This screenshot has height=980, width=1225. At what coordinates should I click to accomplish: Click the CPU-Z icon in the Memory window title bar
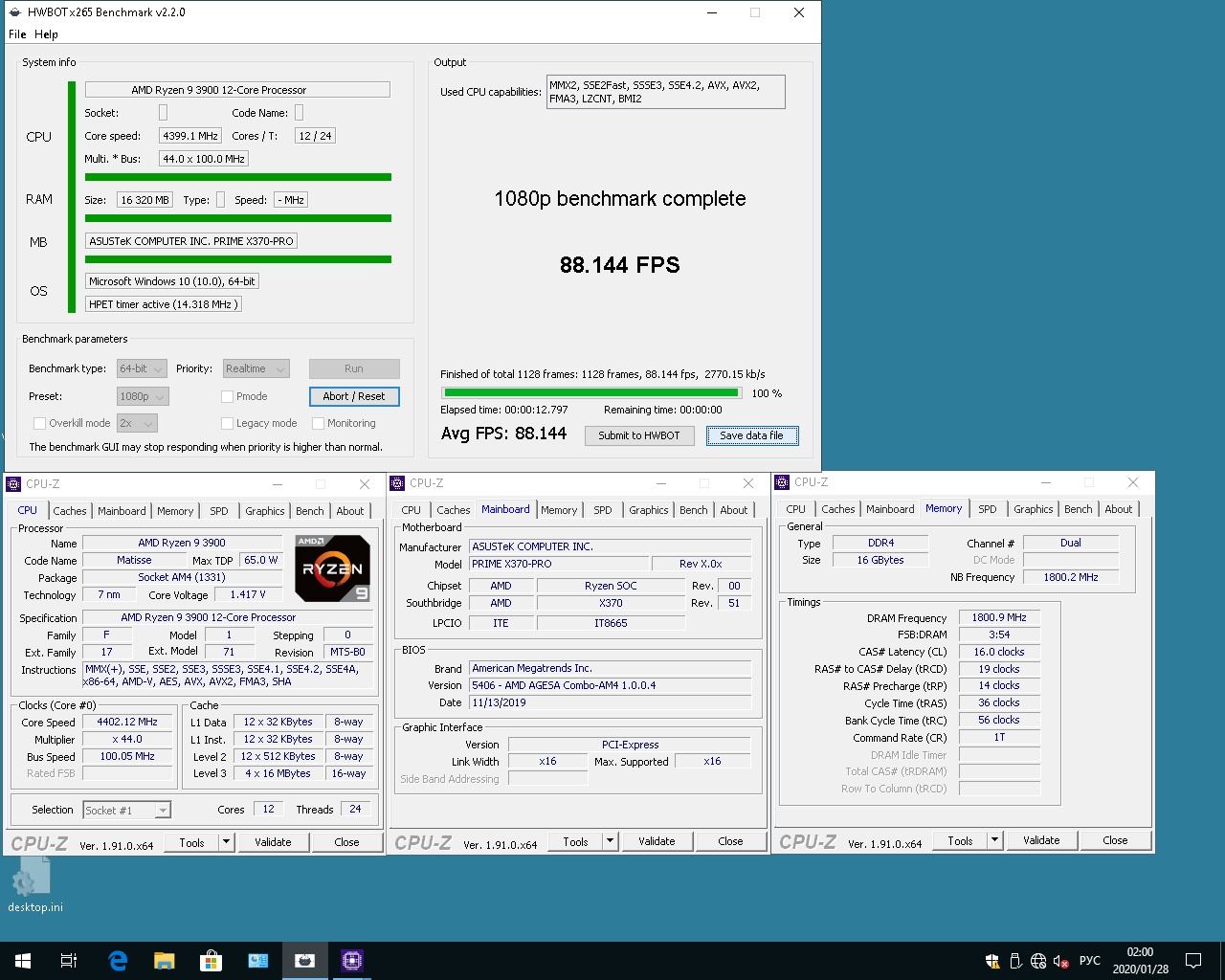[x=782, y=482]
